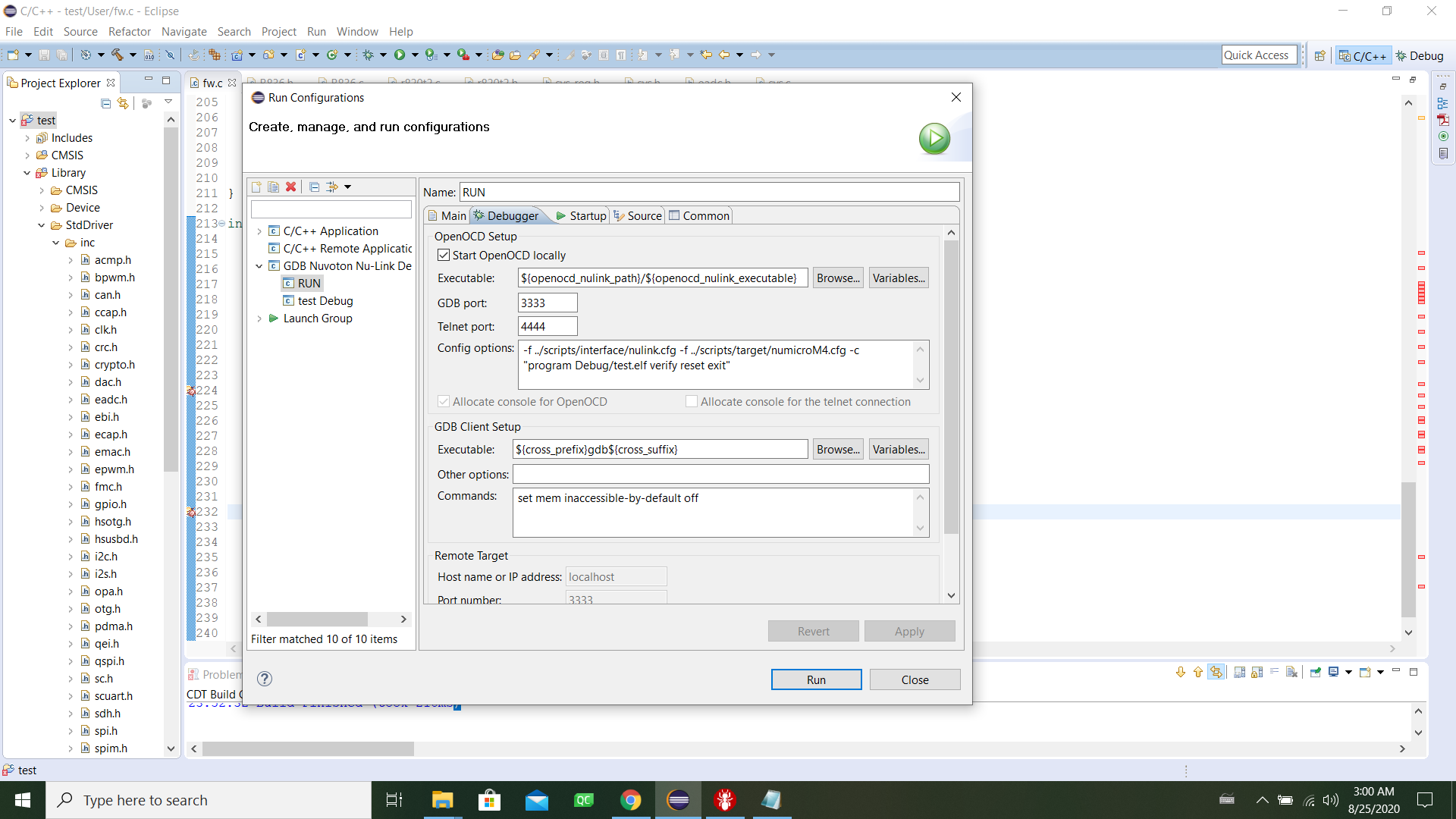Launch debugging with the bug toolbar icon

click(370, 55)
